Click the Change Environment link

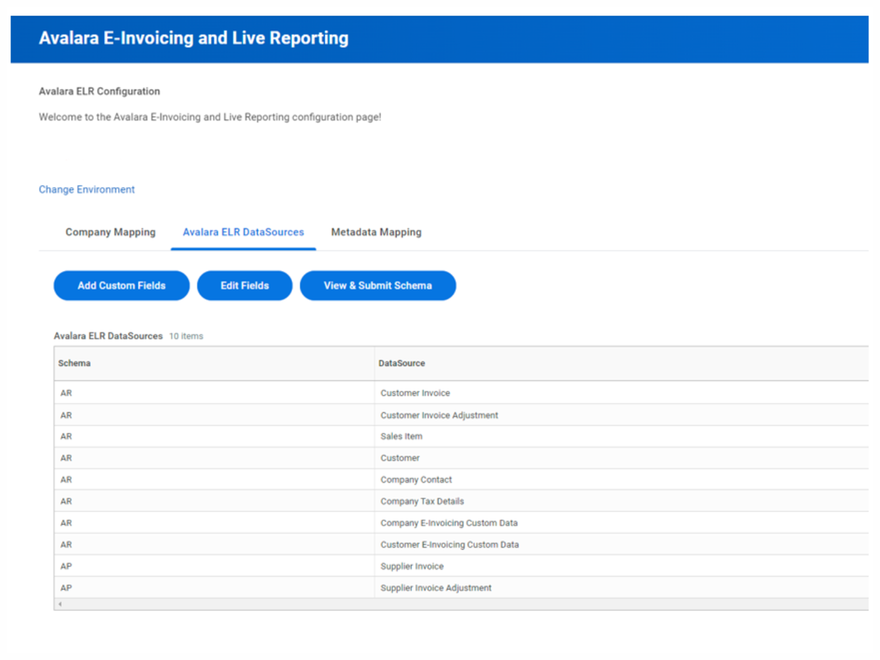tap(86, 189)
